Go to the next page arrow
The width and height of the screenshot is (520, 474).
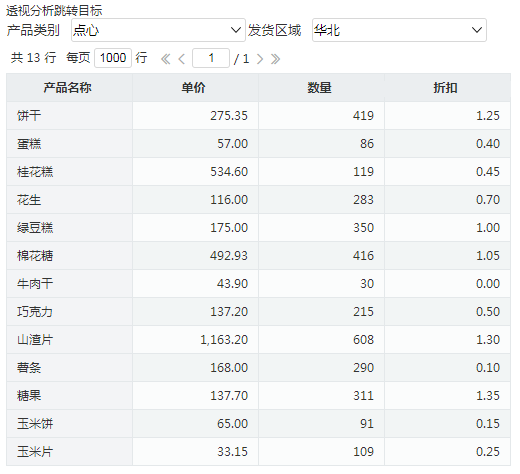point(260,59)
